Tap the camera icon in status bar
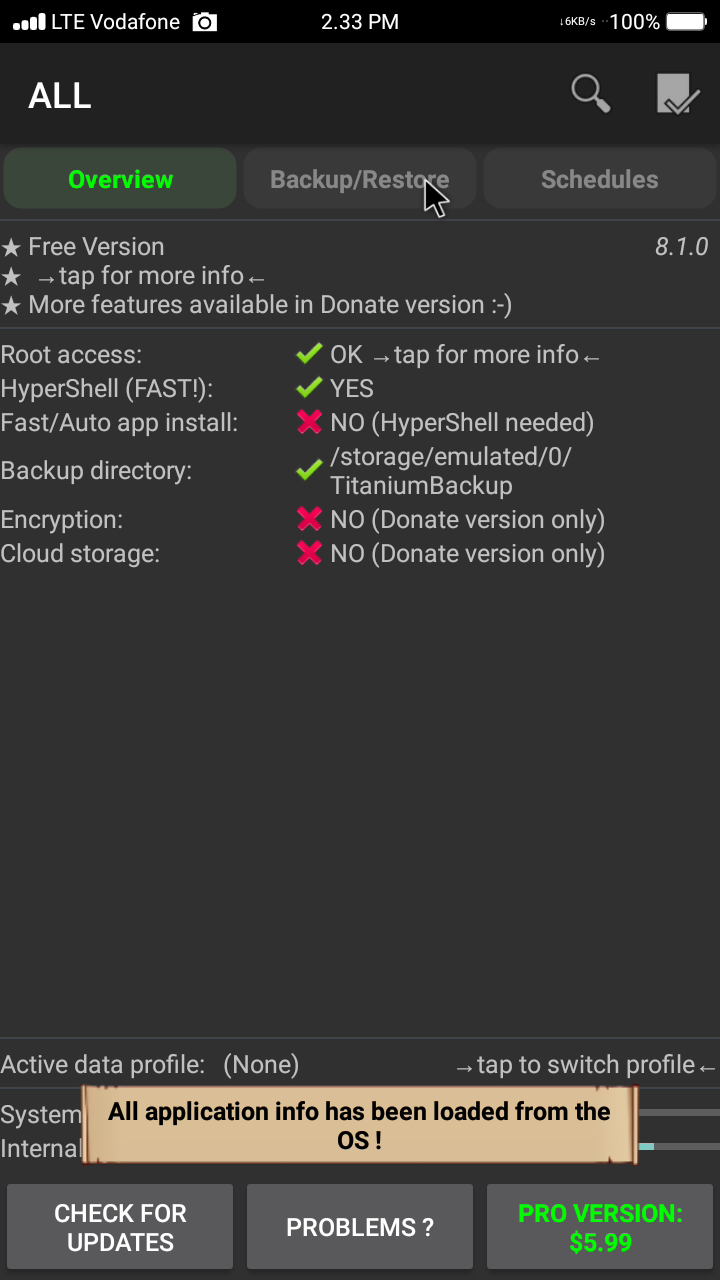This screenshot has width=720, height=1280. (205, 21)
